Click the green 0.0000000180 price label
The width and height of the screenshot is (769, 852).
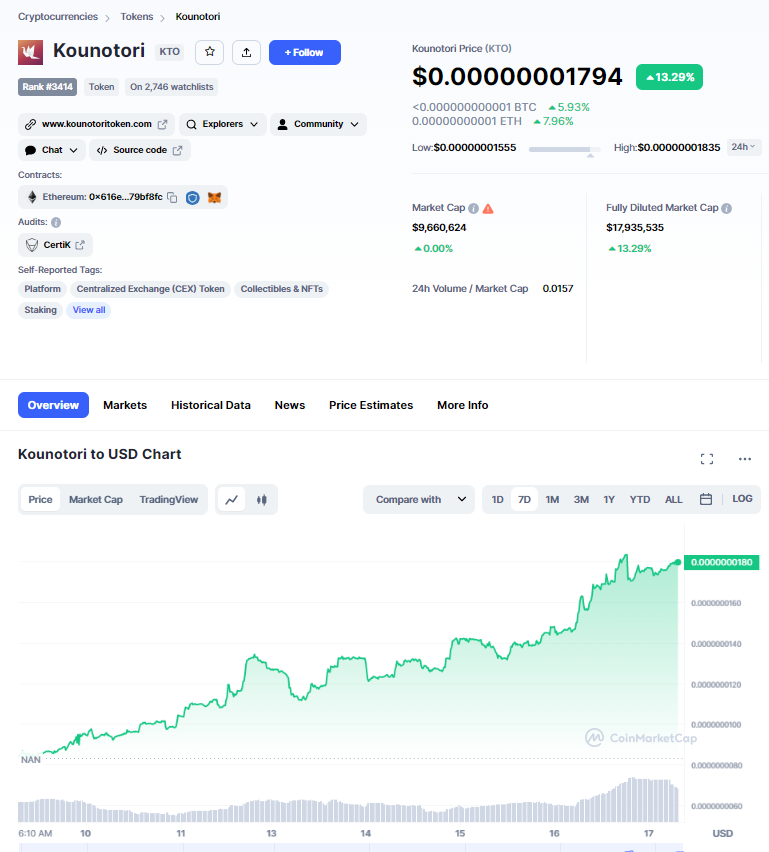[x=721, y=562]
